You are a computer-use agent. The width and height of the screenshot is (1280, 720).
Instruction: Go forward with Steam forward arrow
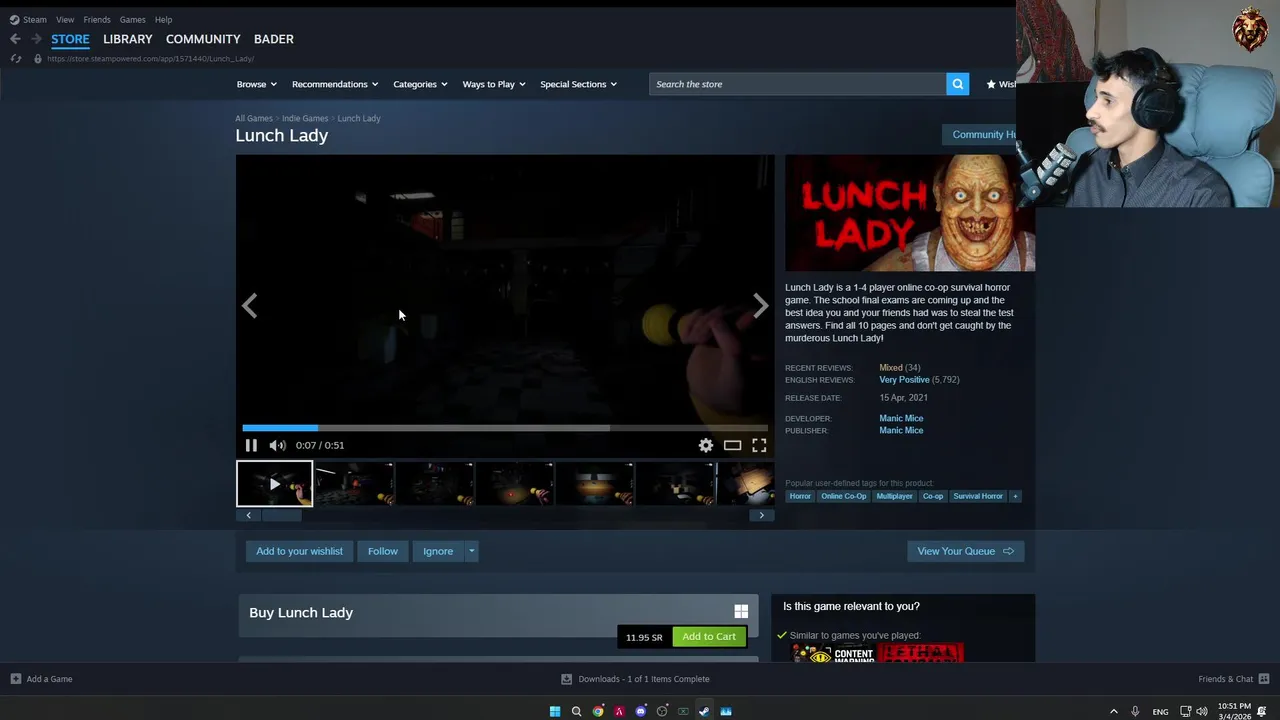(x=37, y=39)
